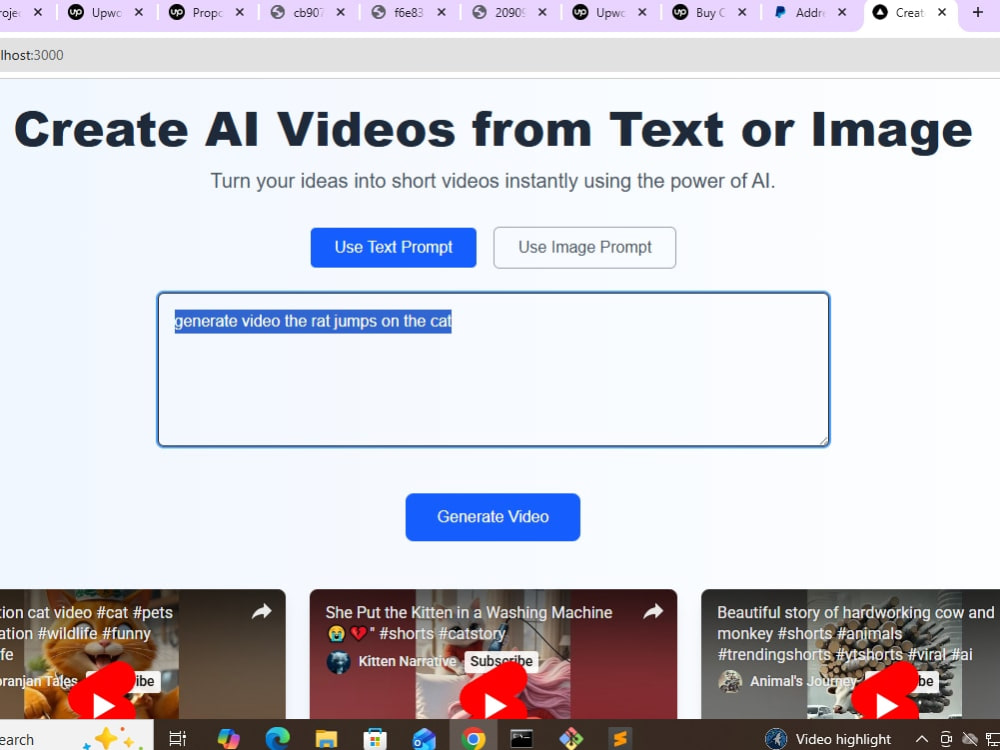Click the localhost:3000 address bar
Viewport: 1000px width, 750px height.
[500, 55]
